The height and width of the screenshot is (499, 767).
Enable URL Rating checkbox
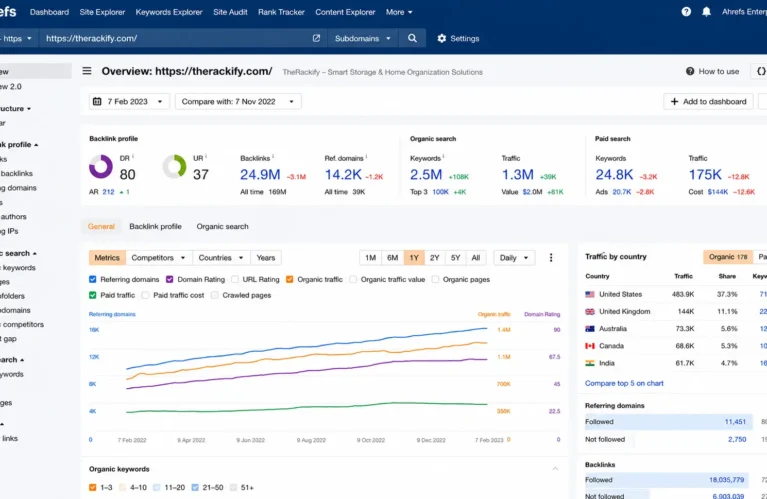(x=235, y=279)
